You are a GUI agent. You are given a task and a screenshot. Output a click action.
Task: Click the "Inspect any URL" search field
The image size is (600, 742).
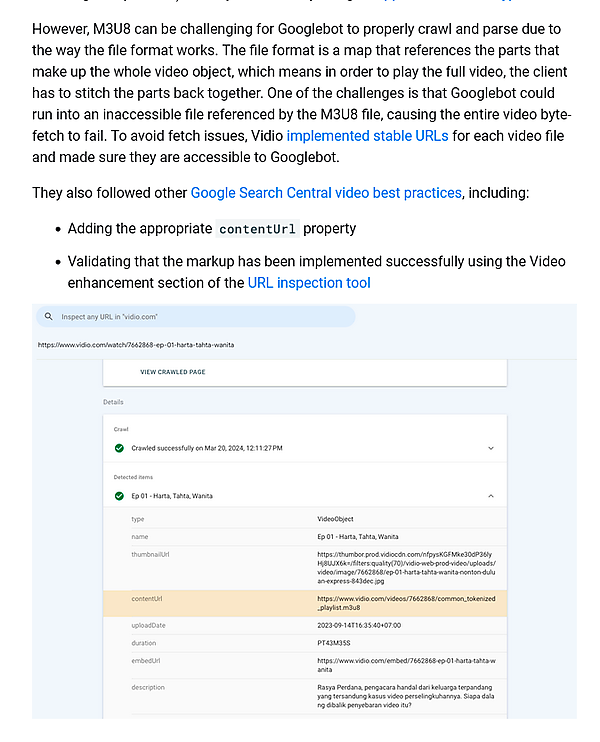click(200, 317)
